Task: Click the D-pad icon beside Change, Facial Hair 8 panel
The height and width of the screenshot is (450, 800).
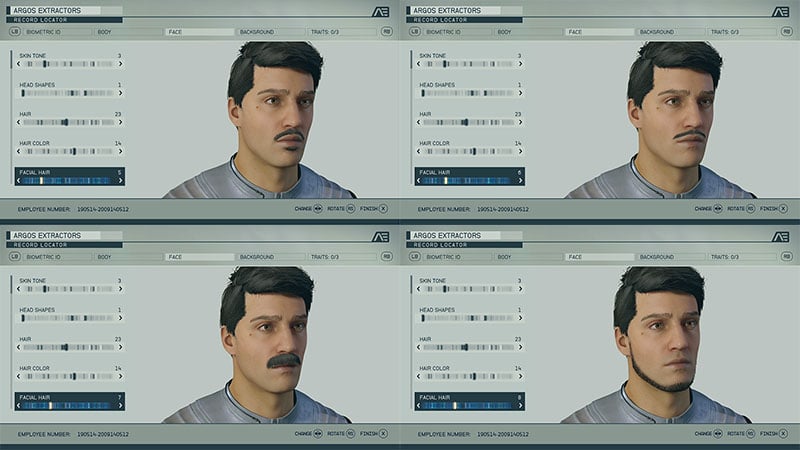Action: pos(718,434)
